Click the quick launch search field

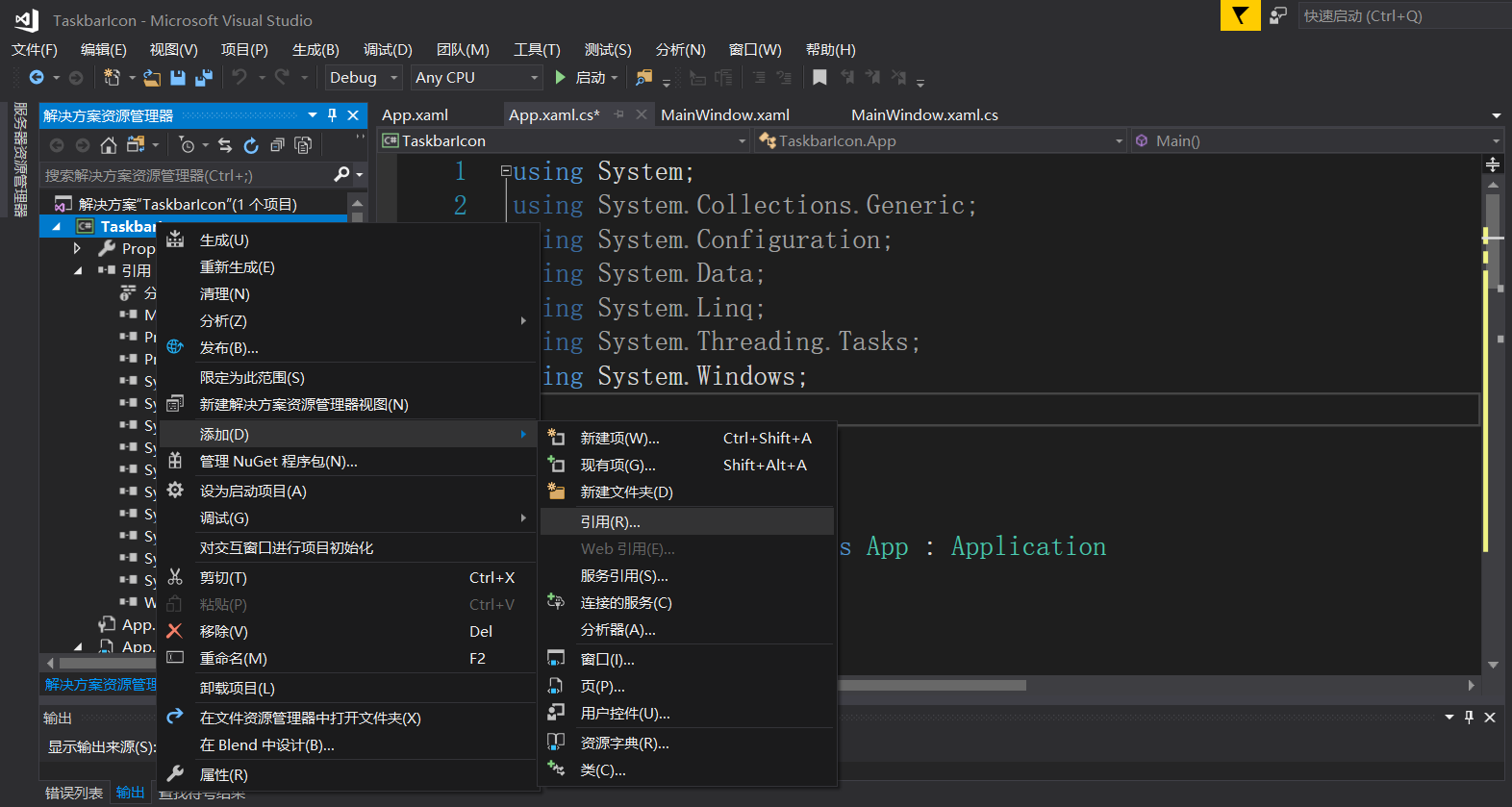point(1404,15)
